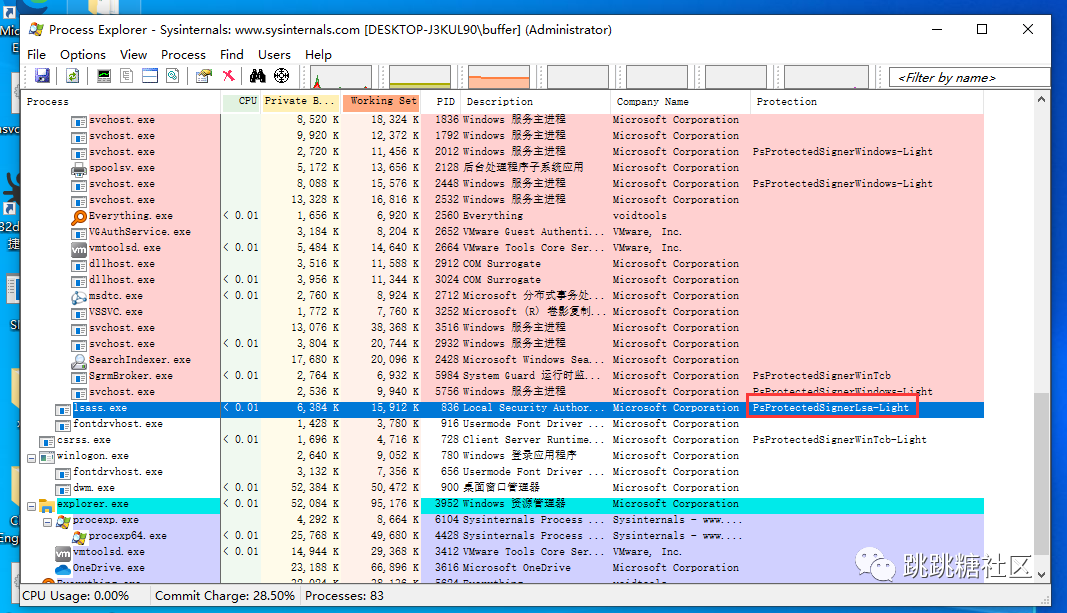This screenshot has width=1067, height=613.
Task: Click the physical memory mini graph
Action: (x=499, y=77)
